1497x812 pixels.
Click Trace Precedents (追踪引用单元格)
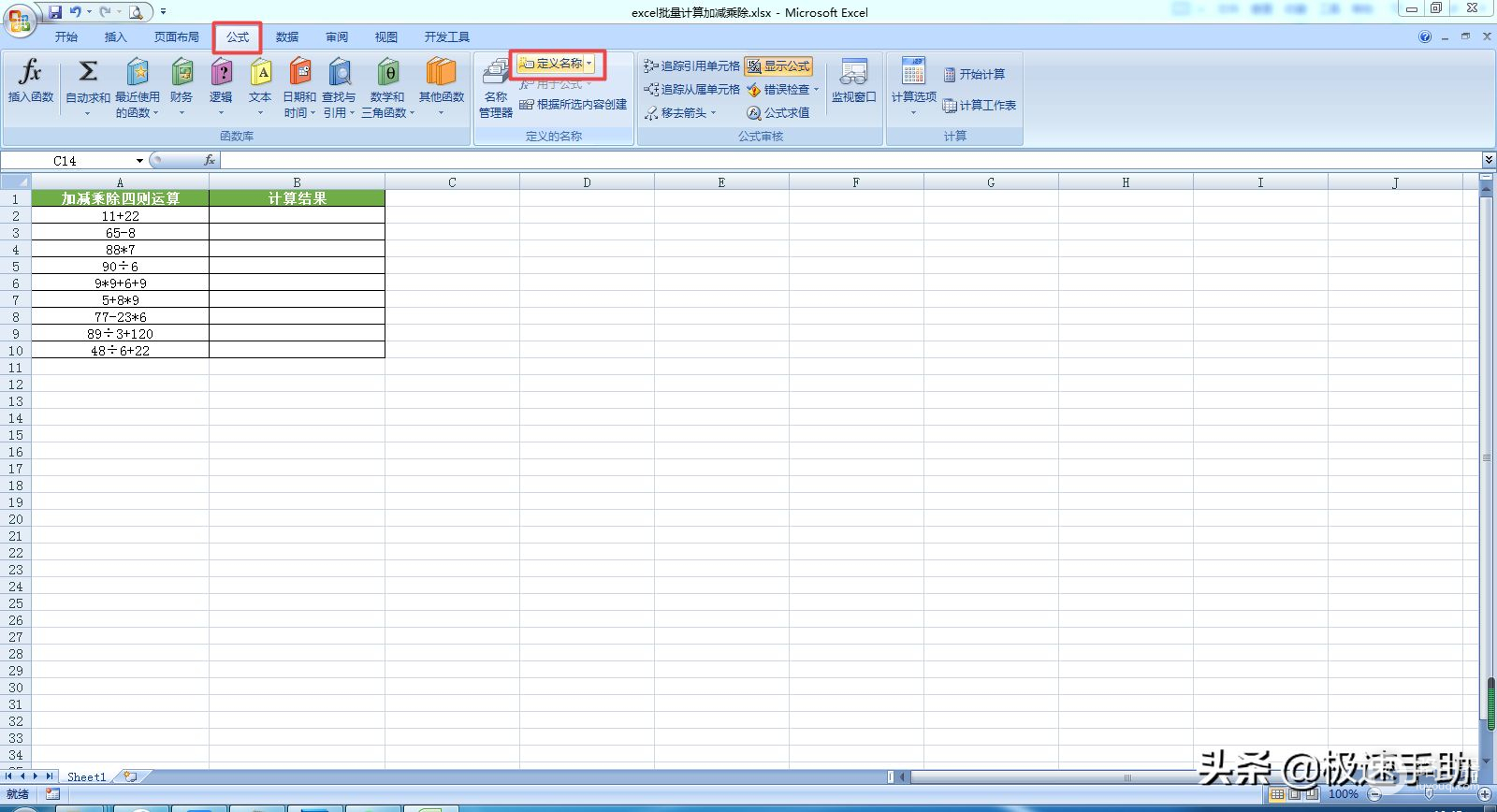click(692, 66)
